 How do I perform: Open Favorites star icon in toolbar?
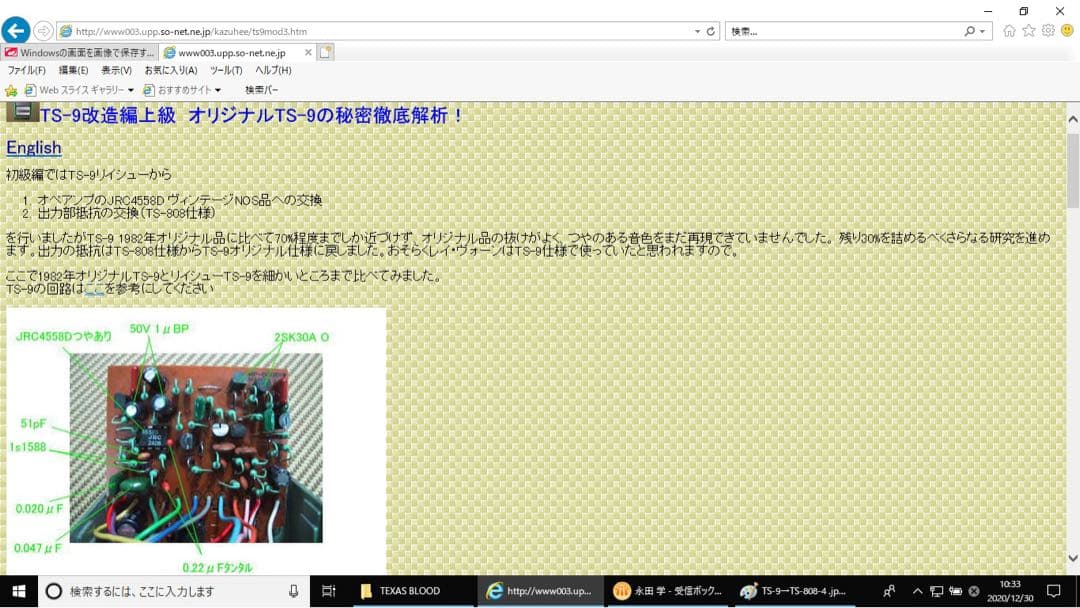(x=1028, y=31)
